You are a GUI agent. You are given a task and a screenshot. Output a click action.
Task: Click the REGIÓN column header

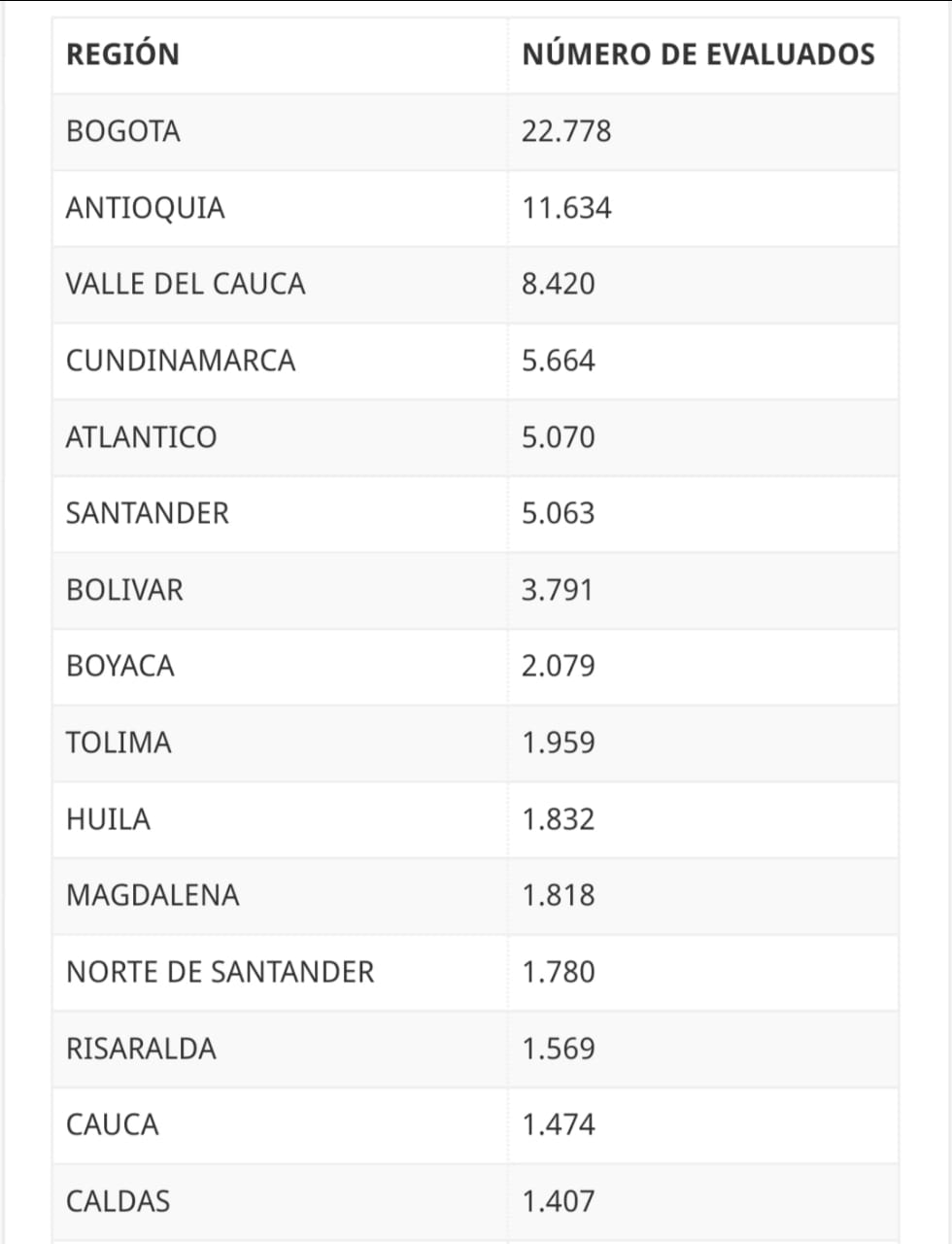(122, 54)
